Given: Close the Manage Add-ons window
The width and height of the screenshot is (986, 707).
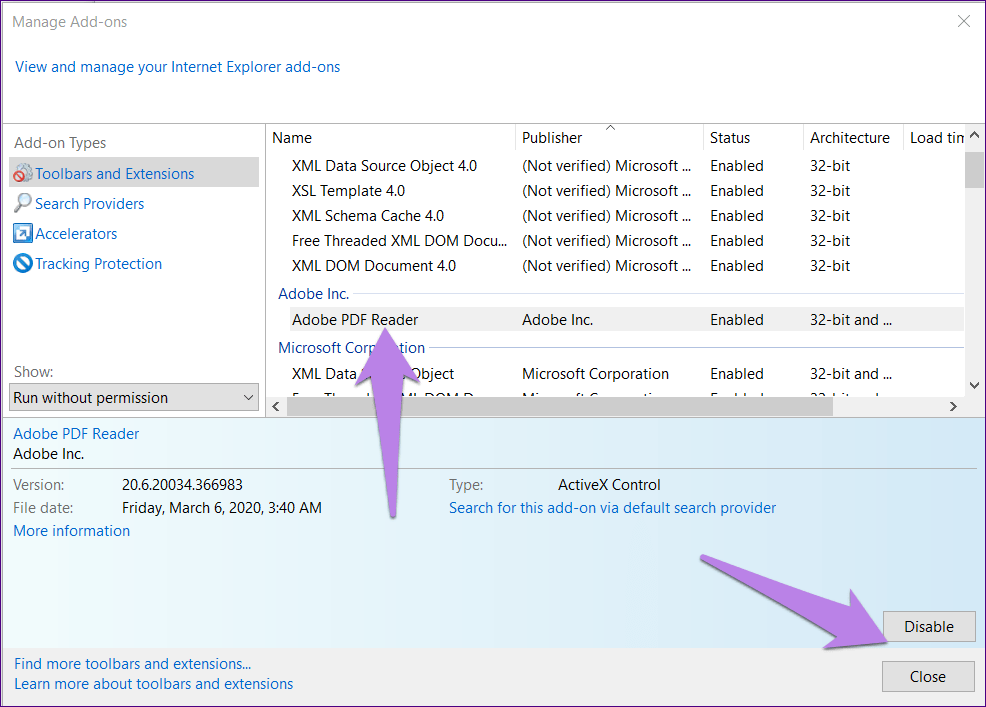Looking at the screenshot, I should [x=963, y=21].
